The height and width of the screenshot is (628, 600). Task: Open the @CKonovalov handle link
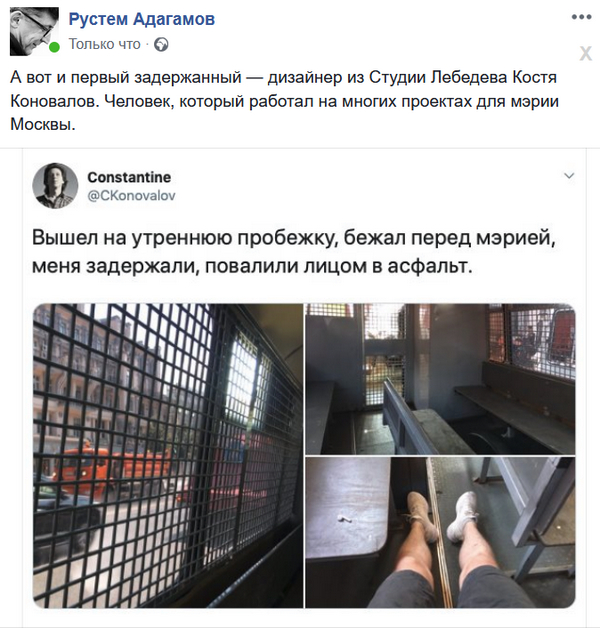(131, 195)
